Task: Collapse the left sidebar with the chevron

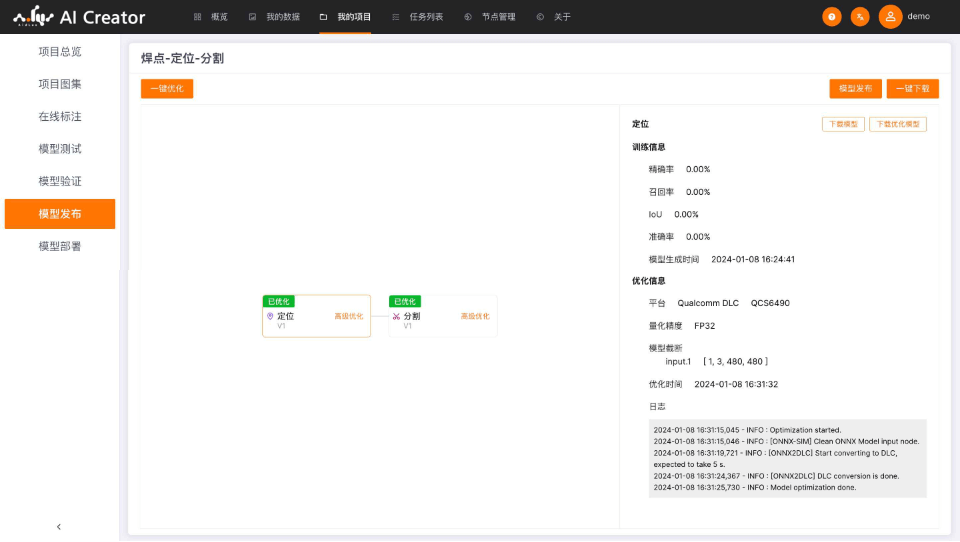Action: (x=59, y=526)
